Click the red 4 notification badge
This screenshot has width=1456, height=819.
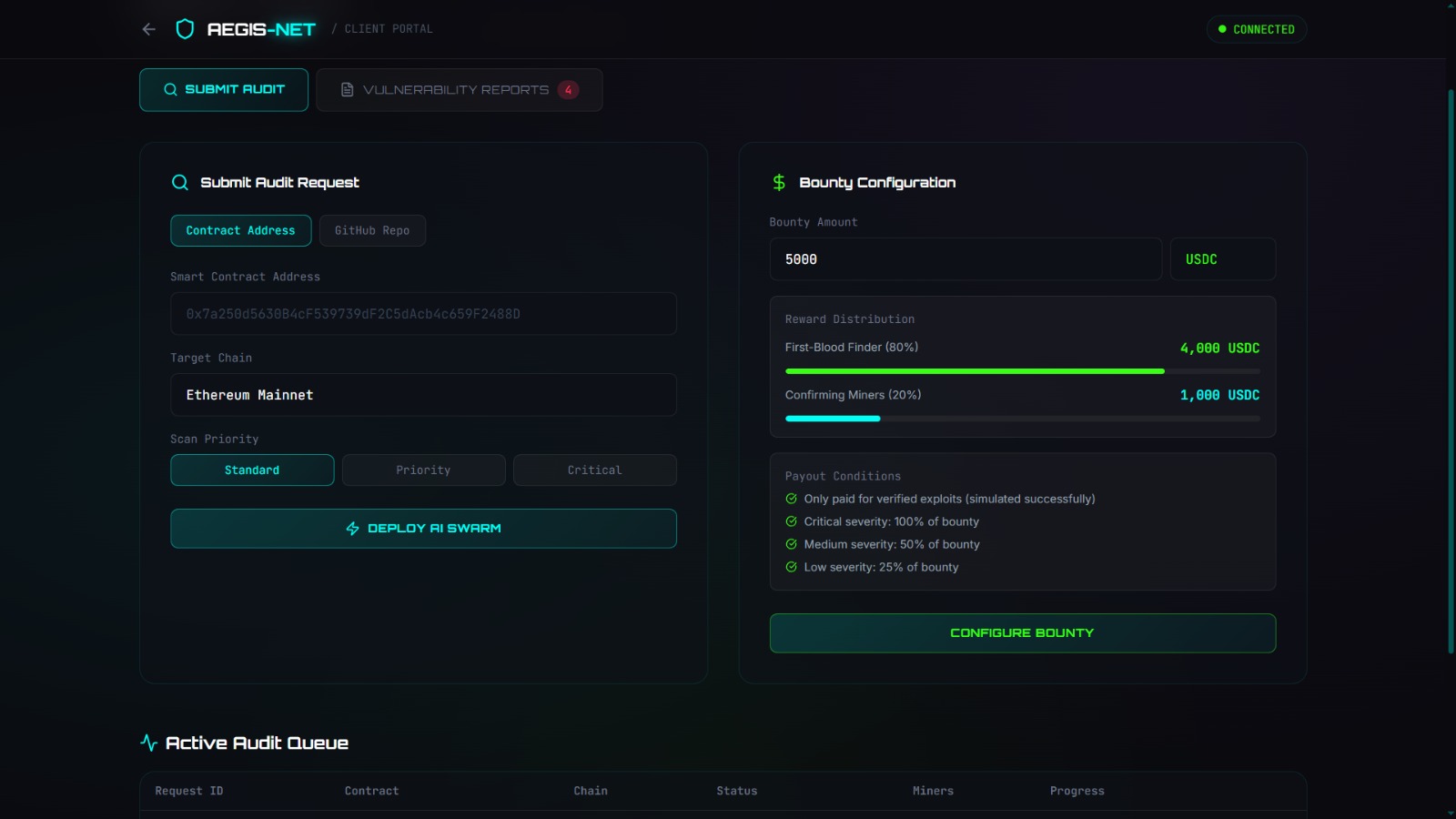568,90
